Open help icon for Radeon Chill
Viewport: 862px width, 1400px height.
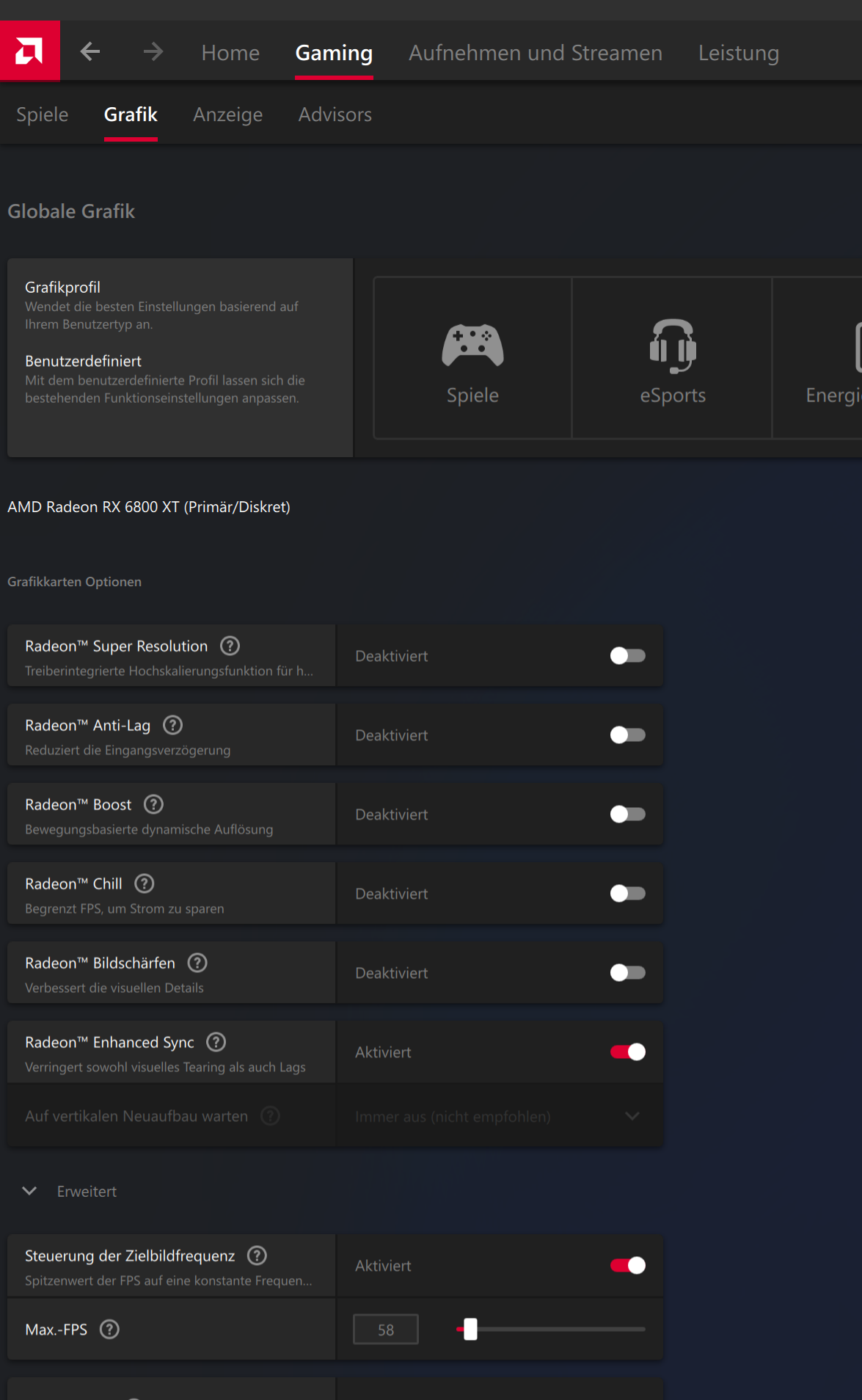tap(145, 883)
